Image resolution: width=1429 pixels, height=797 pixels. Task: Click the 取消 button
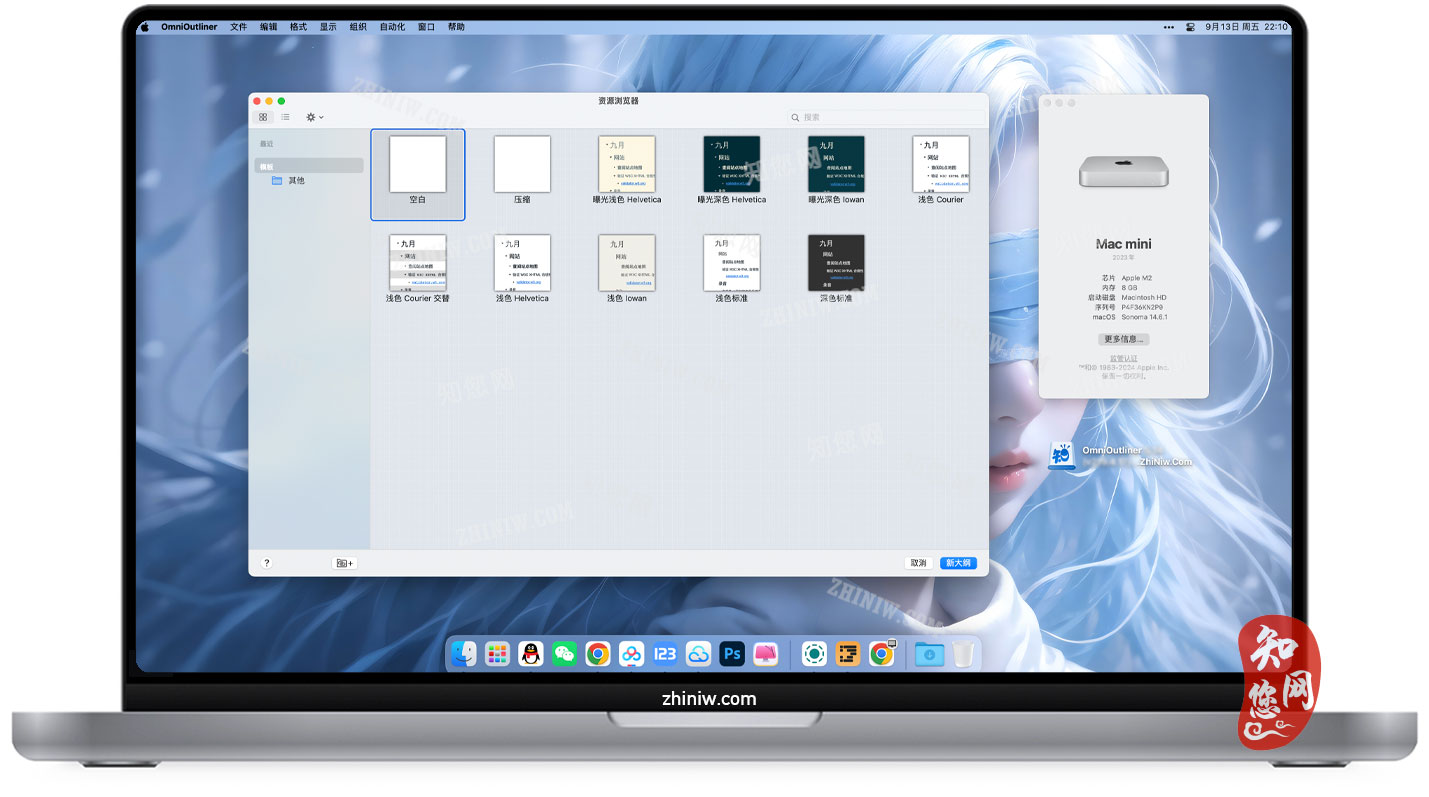coord(919,563)
